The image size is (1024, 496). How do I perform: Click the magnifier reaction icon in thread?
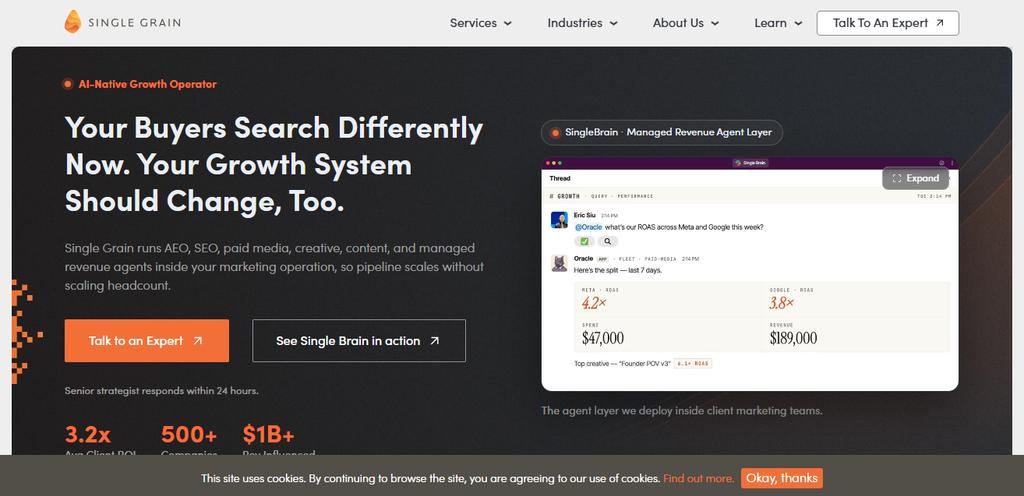[607, 241]
